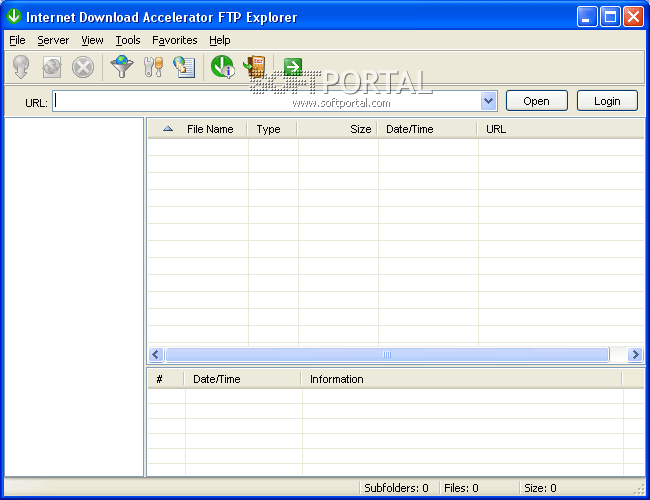Click the Files: 0 status entry
Screen dimensions: 650x500
coord(461,488)
